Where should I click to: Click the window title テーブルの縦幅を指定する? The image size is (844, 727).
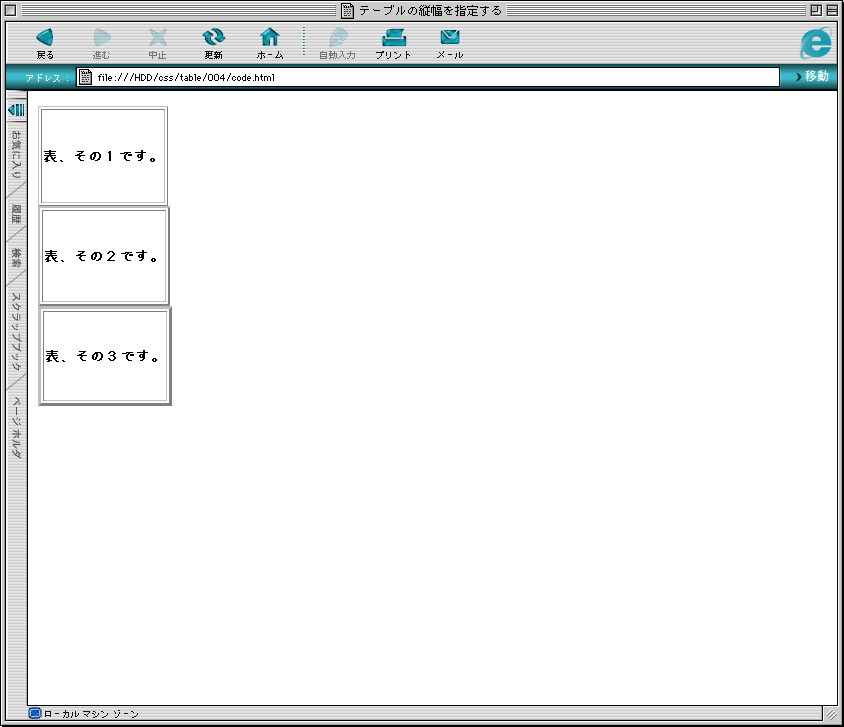tap(430, 10)
